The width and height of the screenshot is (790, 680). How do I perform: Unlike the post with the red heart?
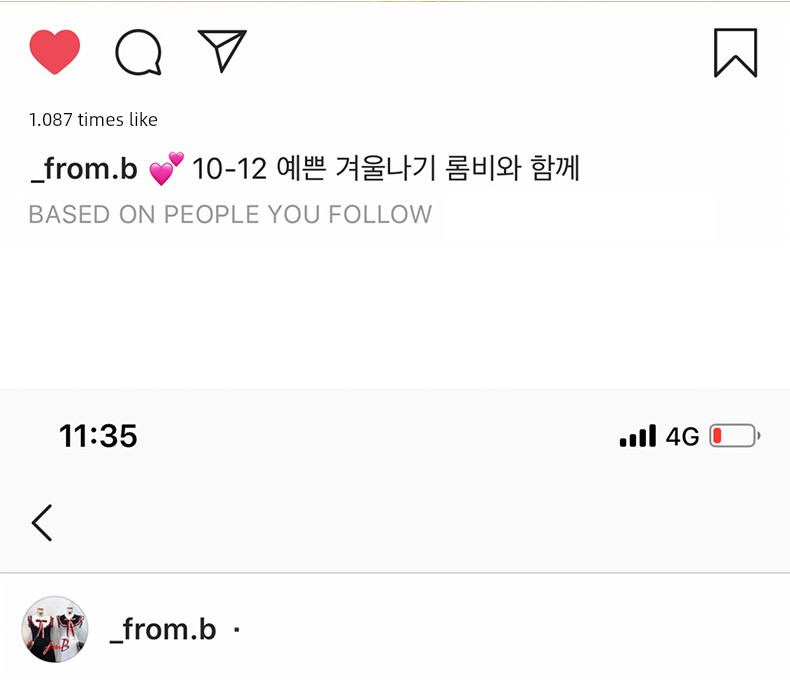pos(54,52)
